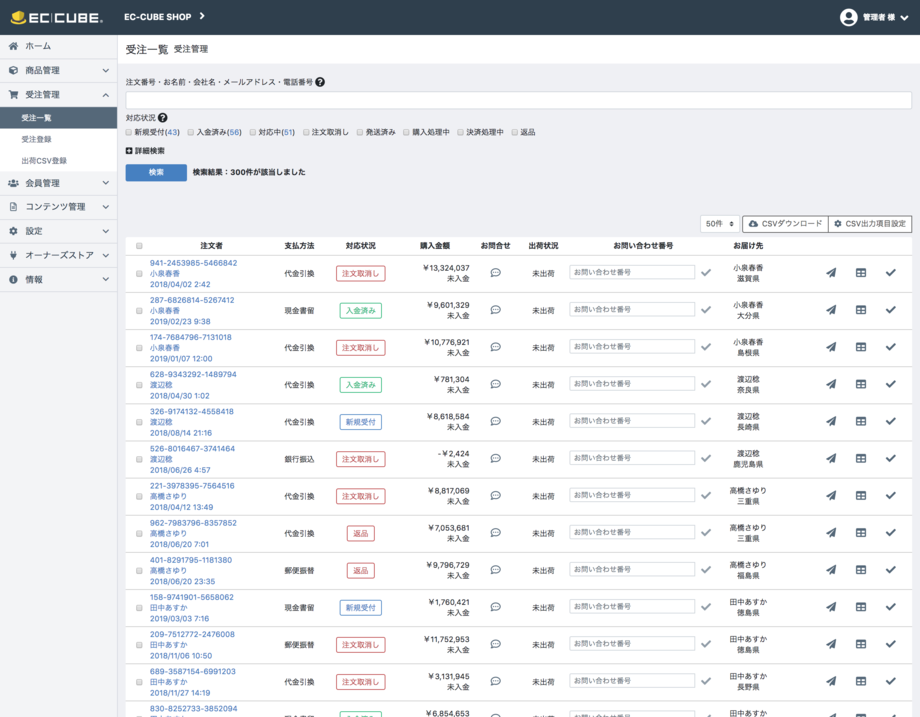Confirm tracking number for order 174-7684796-7131018
This screenshot has height=717, width=920.
coord(706,347)
